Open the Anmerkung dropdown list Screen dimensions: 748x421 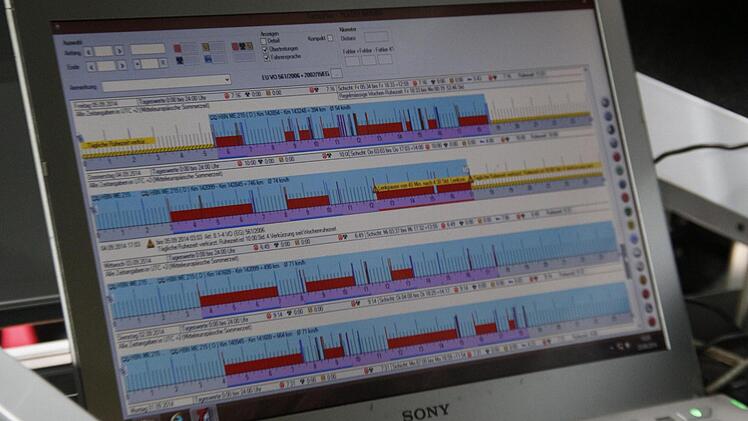(226, 81)
